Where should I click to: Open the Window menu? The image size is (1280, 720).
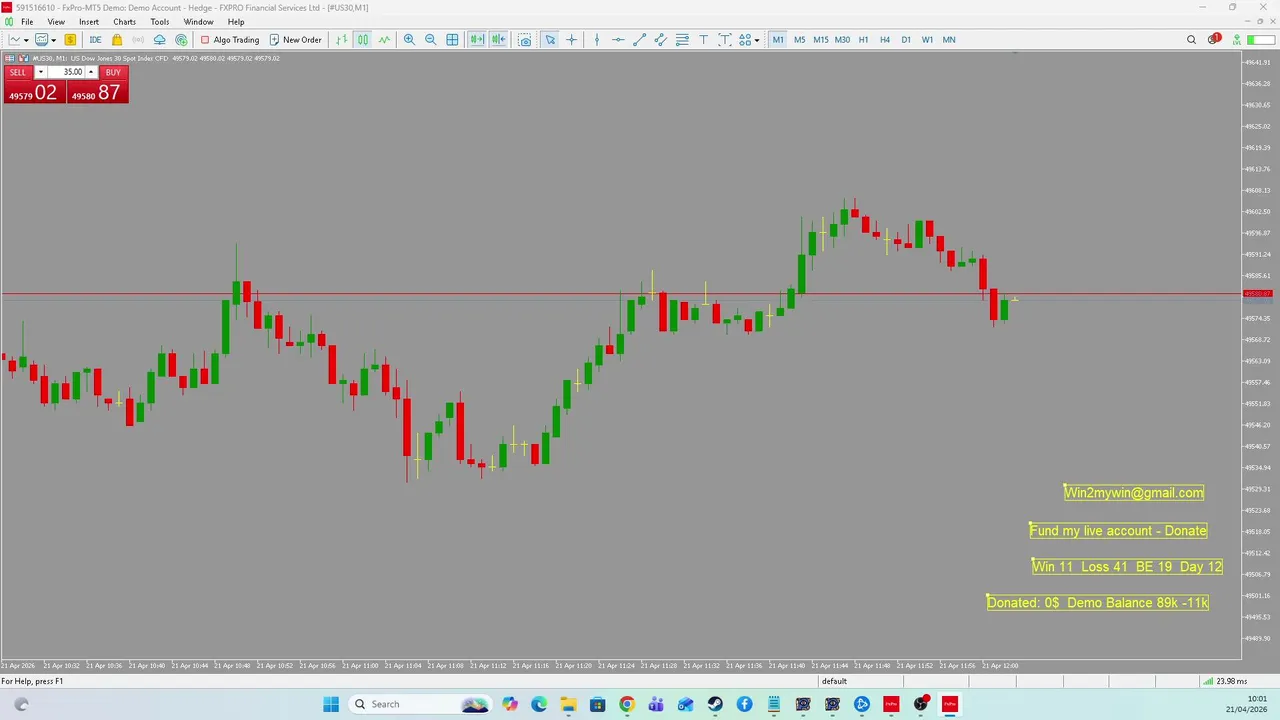(198, 21)
